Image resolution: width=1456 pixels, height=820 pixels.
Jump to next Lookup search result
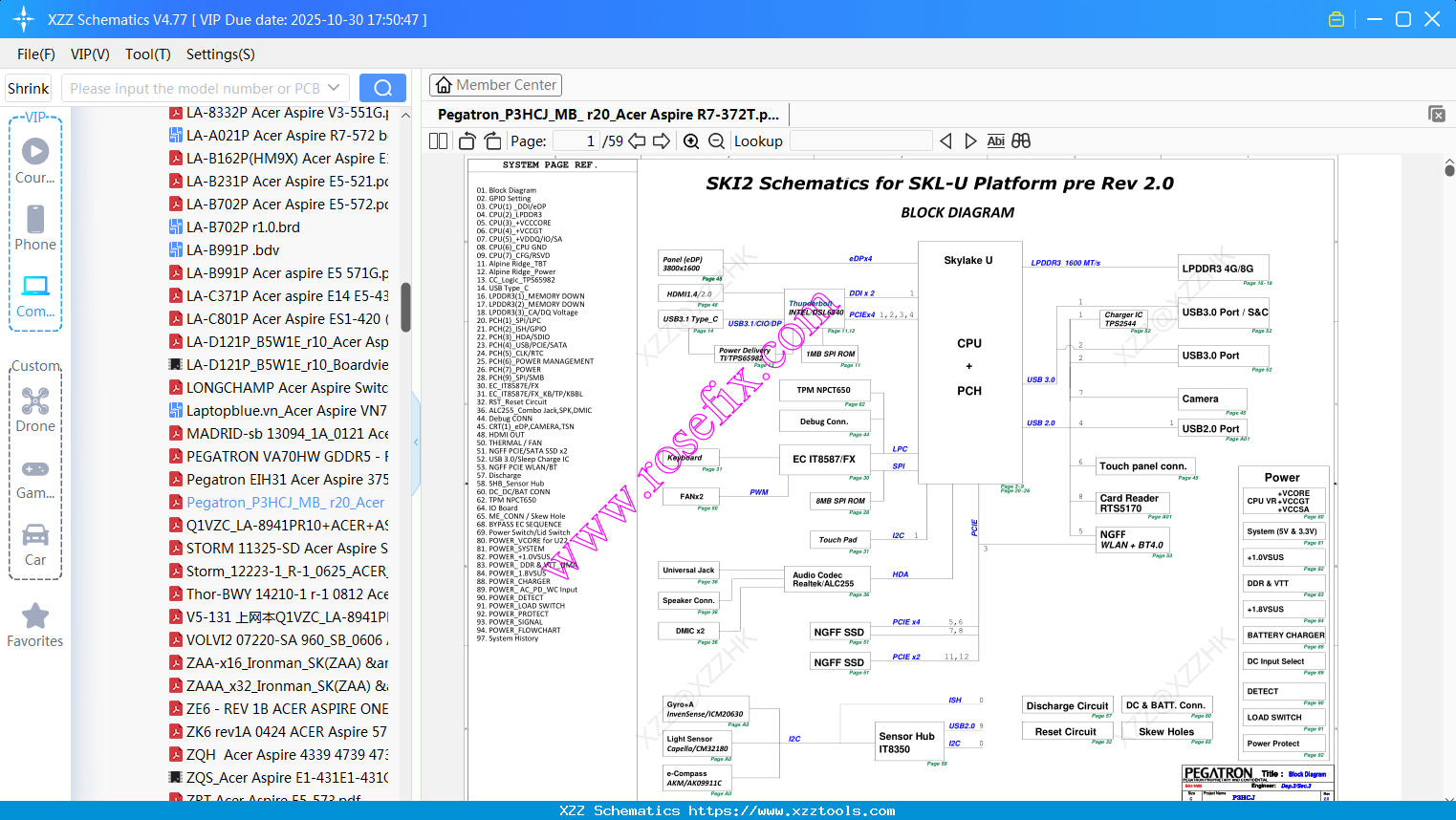pyautogui.click(x=970, y=141)
